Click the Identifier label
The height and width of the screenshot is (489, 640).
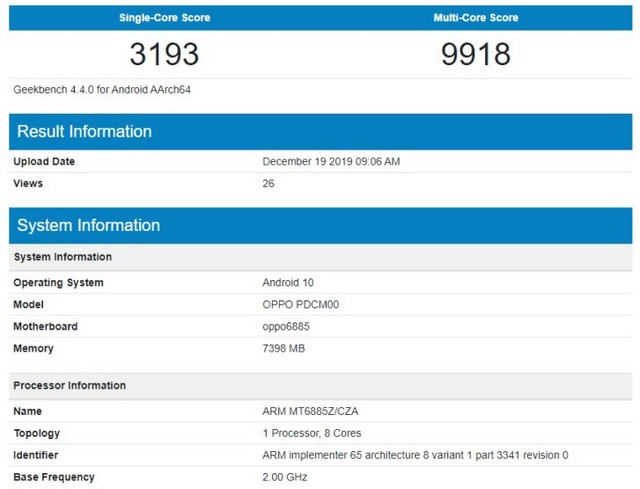[x=36, y=455]
